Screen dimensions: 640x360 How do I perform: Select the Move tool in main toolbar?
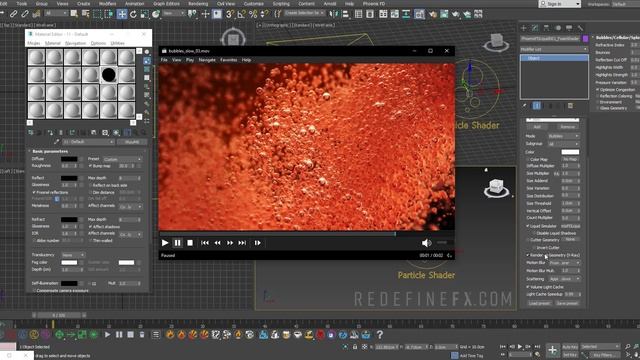[122, 14]
